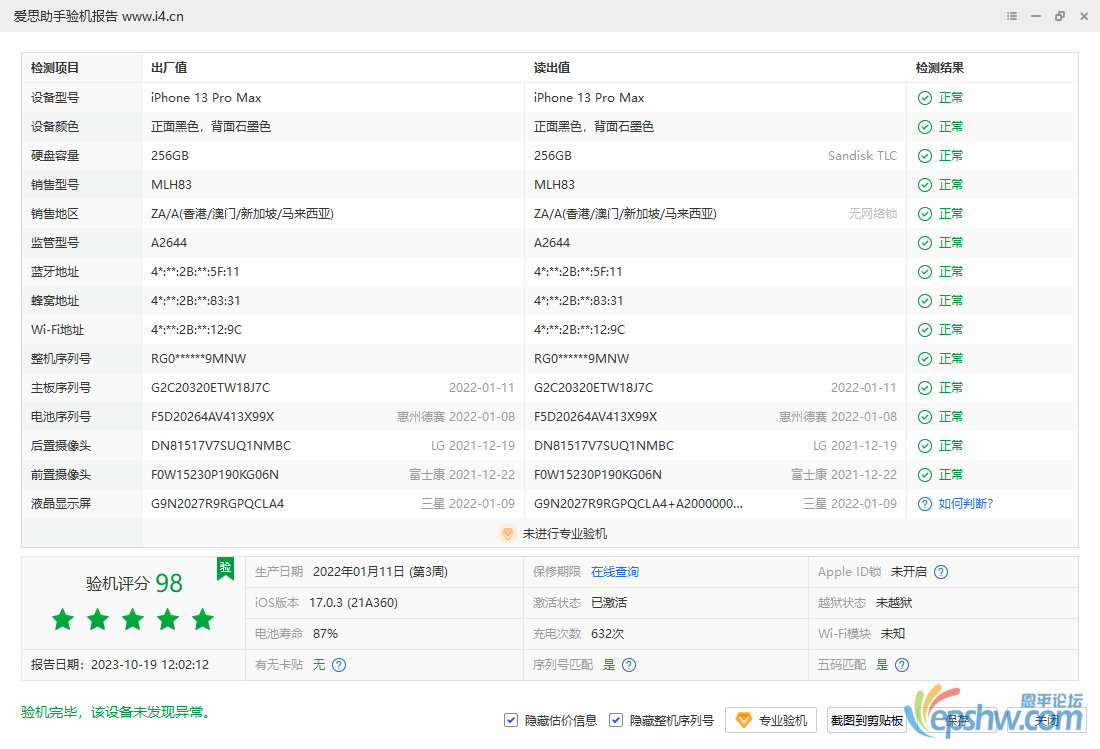Click the green 验 ribbon badge
This screenshot has width=1100, height=749.
(225, 569)
